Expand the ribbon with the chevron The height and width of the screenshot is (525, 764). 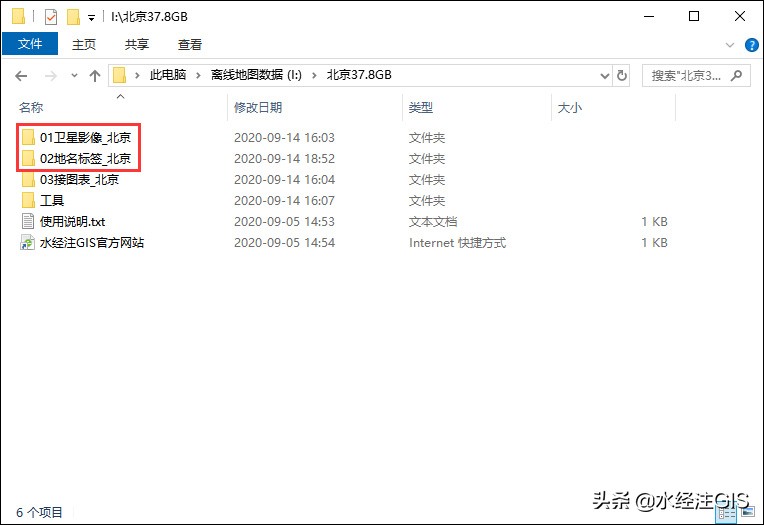(729, 45)
